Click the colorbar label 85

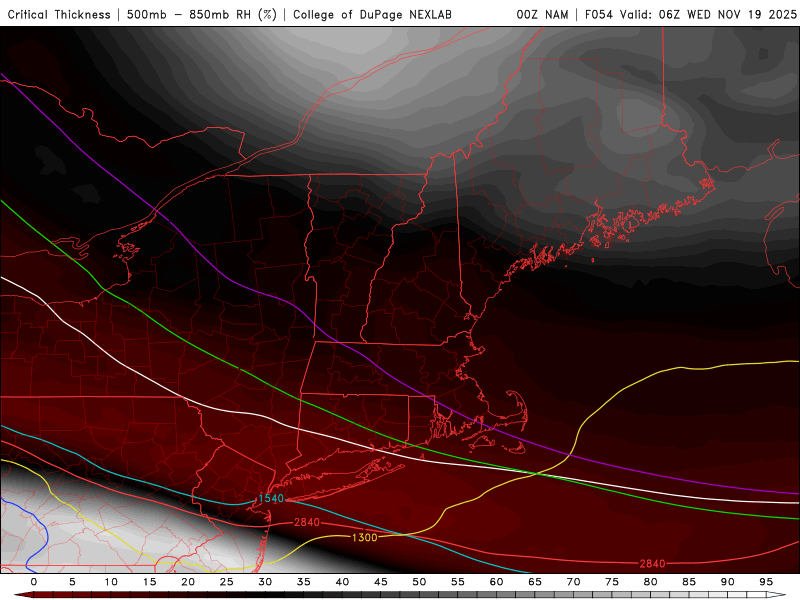click(x=689, y=582)
